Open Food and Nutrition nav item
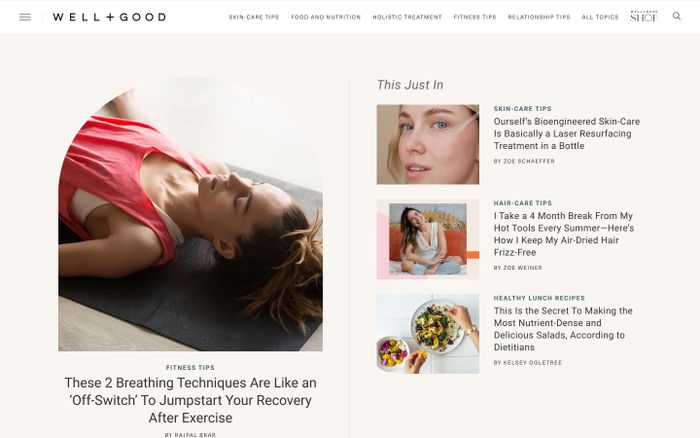Screen dimensions: 700x438 tap(325, 17)
